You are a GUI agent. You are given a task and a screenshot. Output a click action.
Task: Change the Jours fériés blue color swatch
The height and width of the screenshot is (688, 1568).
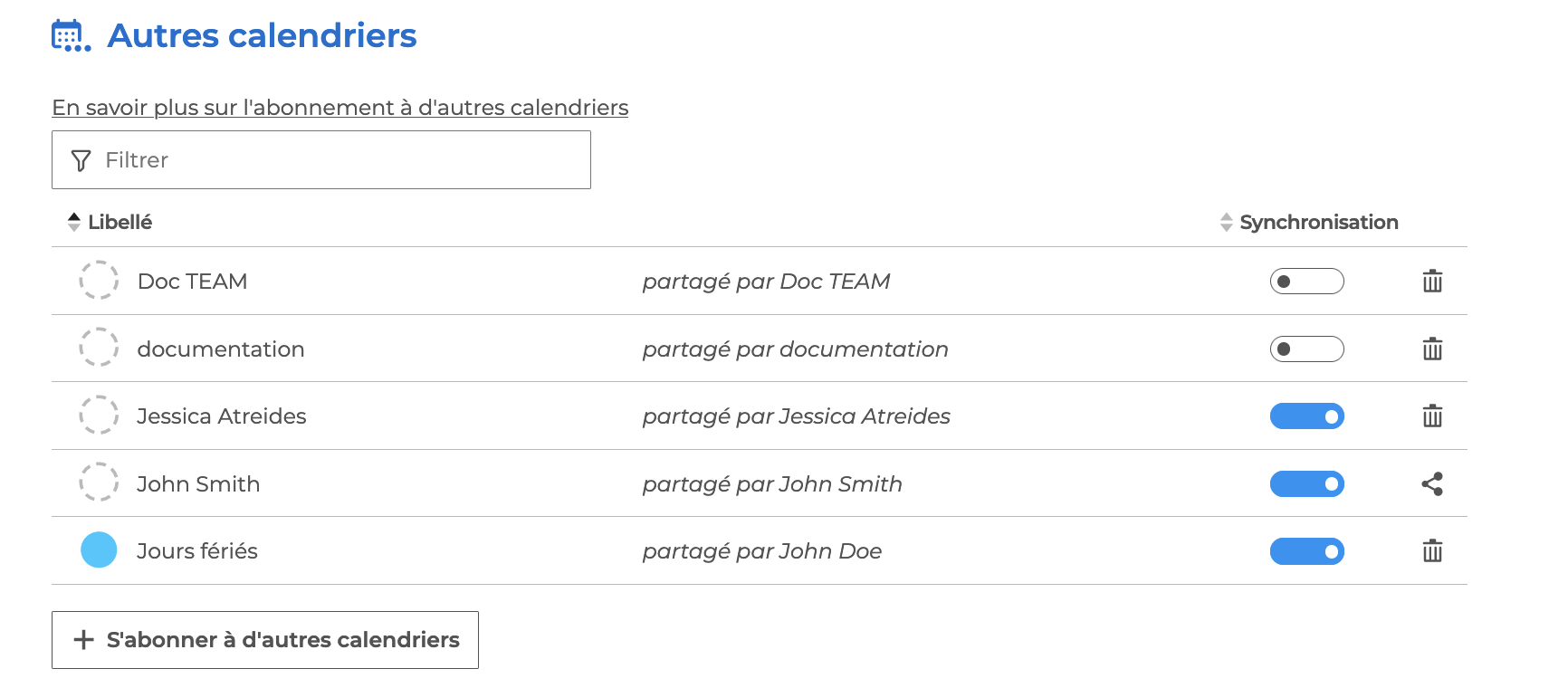99,550
